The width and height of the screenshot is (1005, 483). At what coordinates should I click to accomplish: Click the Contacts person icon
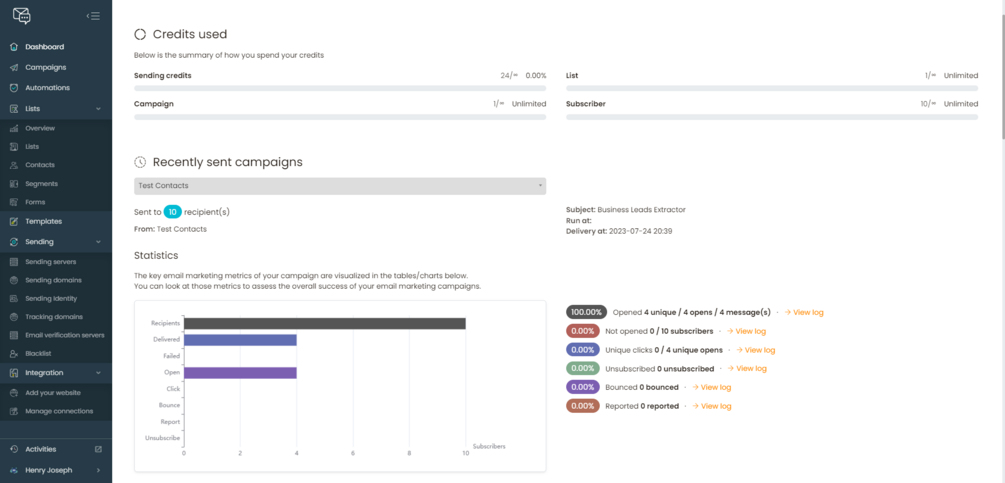[x=14, y=165]
